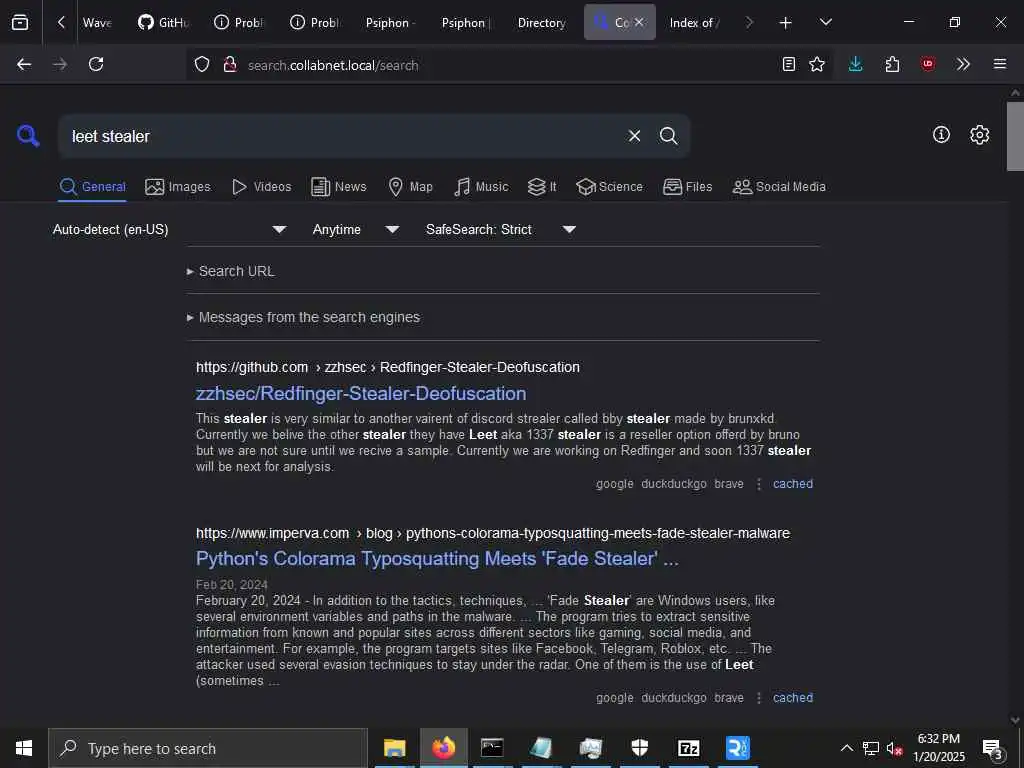Image resolution: width=1024 pixels, height=768 pixels.
Task: Open the About info icon
Action: [x=941, y=135]
